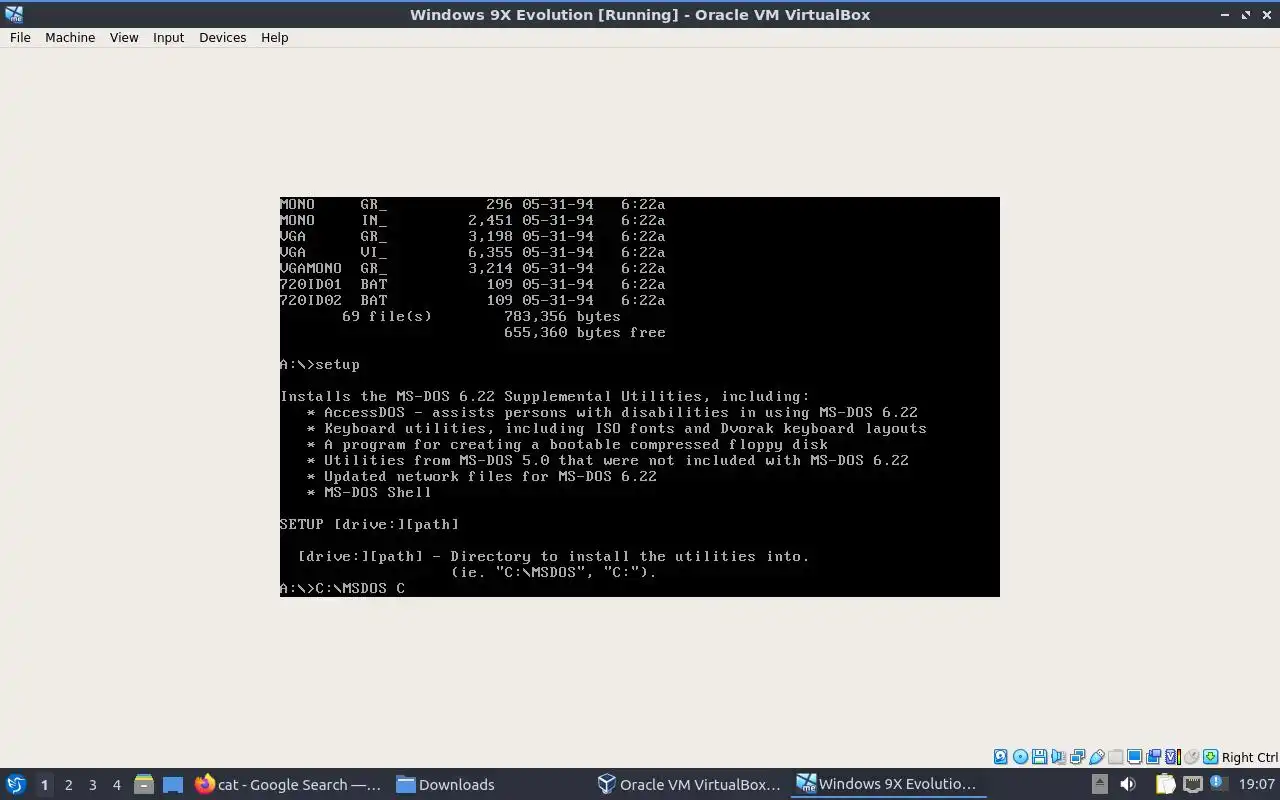The width and height of the screenshot is (1280, 800).
Task: Switch to workspace 3
Action: [92, 784]
